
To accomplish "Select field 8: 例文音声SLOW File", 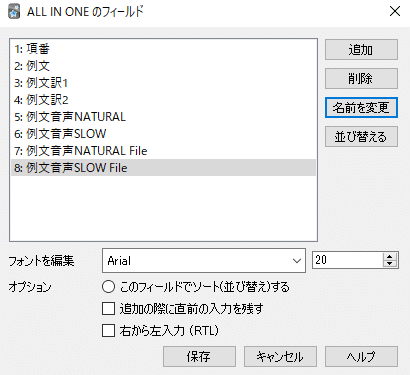I will [x=163, y=168].
